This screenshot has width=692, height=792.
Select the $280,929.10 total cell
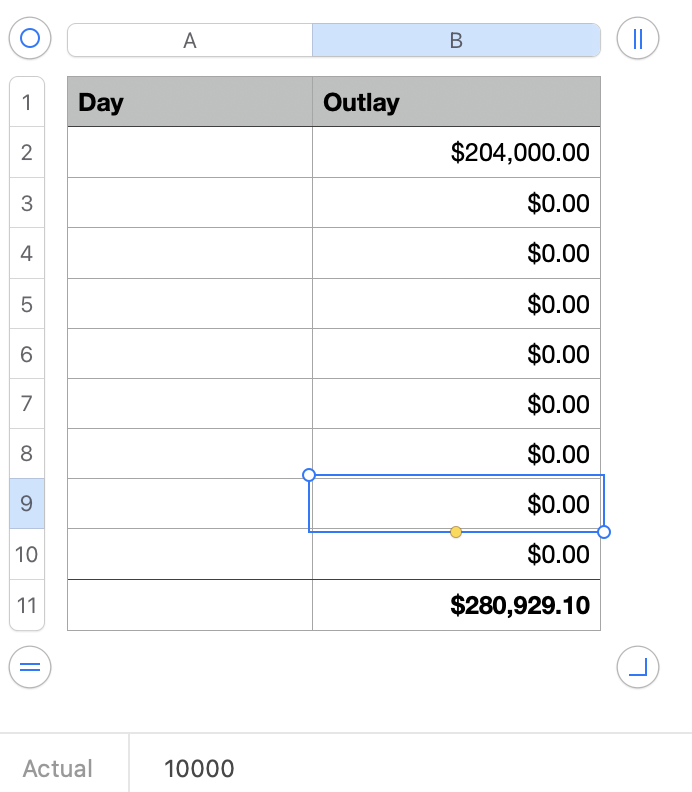(x=456, y=605)
